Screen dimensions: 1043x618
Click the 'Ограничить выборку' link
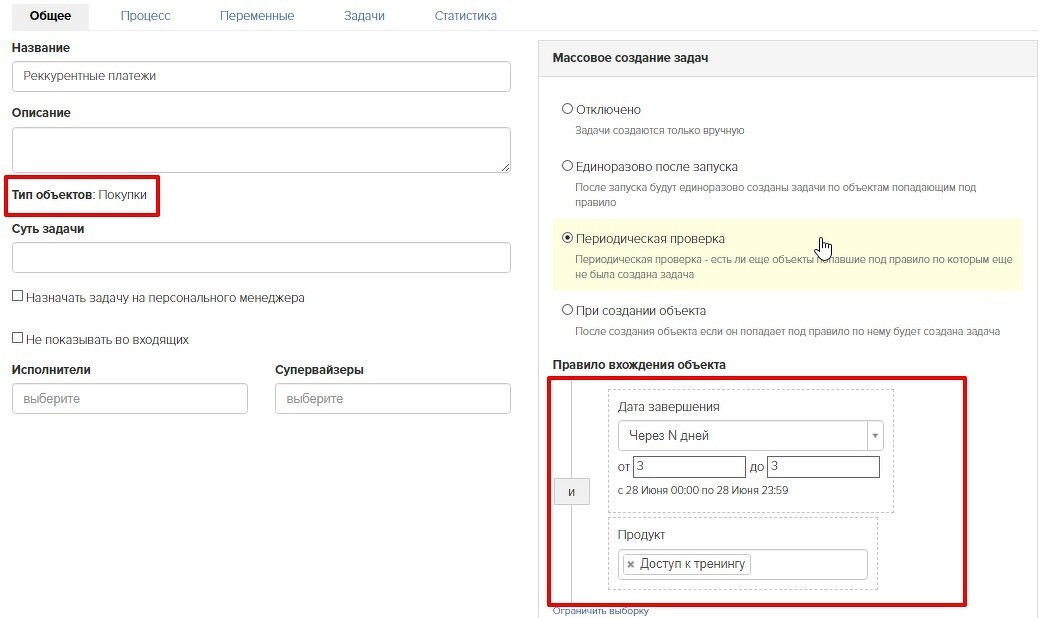pyautogui.click(x=601, y=611)
